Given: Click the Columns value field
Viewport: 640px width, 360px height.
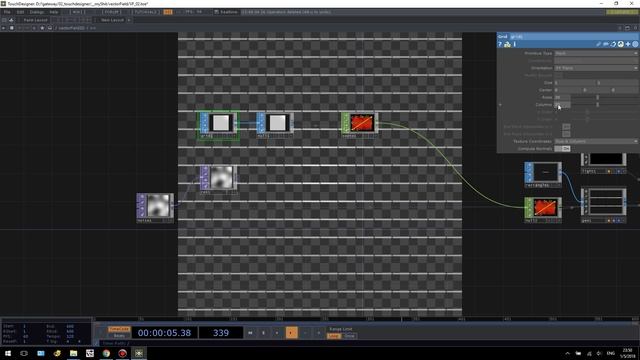Looking at the screenshot, I should pos(562,104).
